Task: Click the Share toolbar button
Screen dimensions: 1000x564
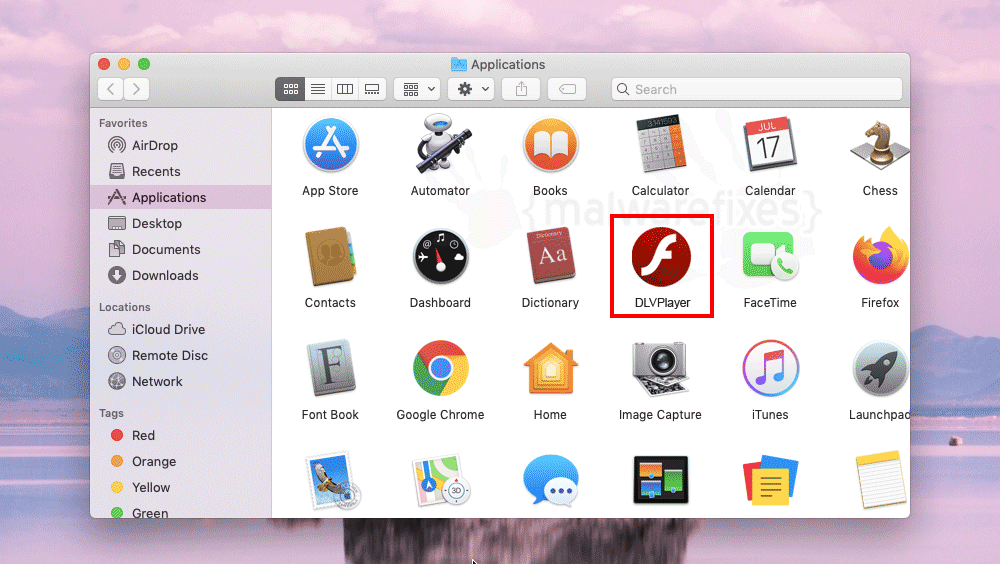Action: point(522,89)
